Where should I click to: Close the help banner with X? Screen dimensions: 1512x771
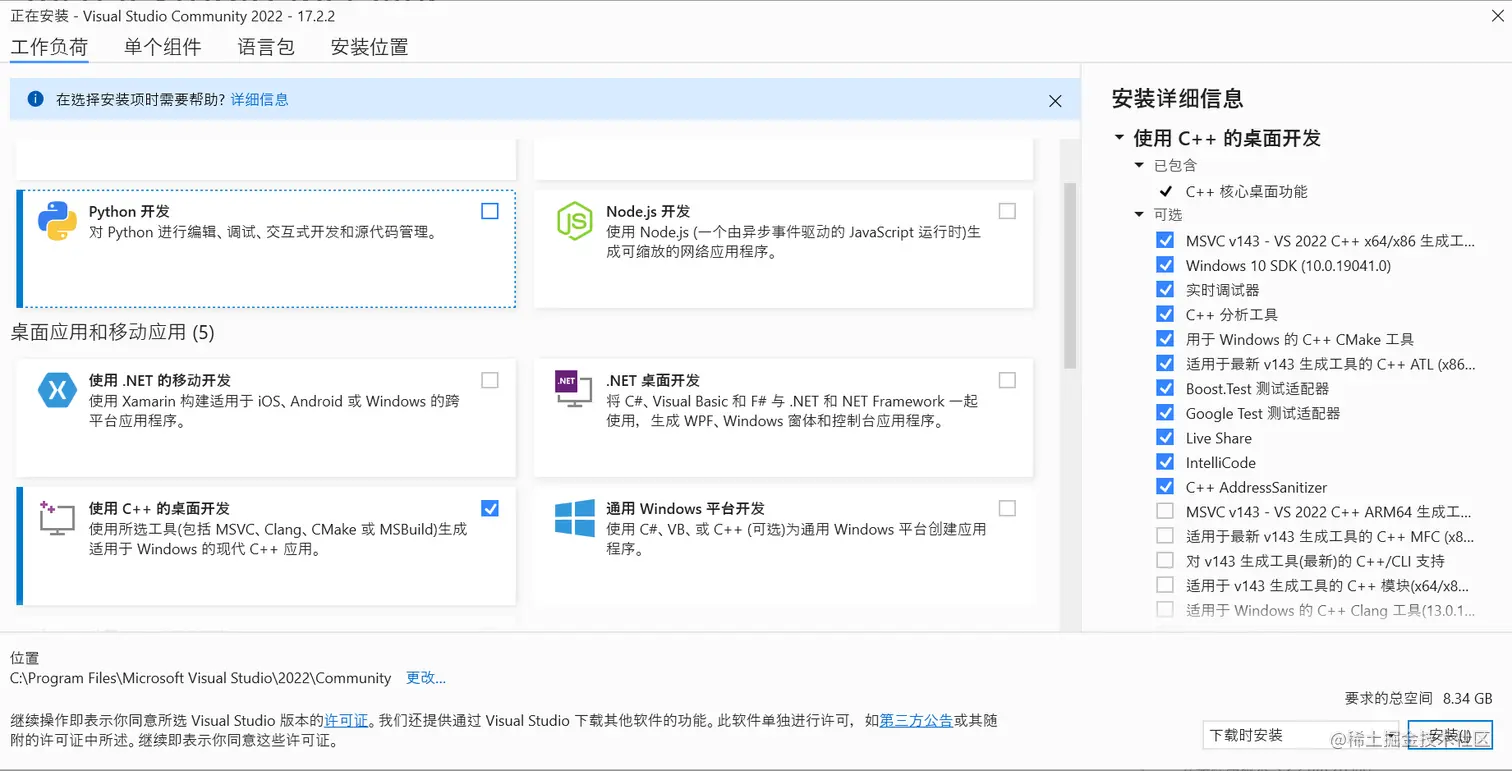point(1055,100)
